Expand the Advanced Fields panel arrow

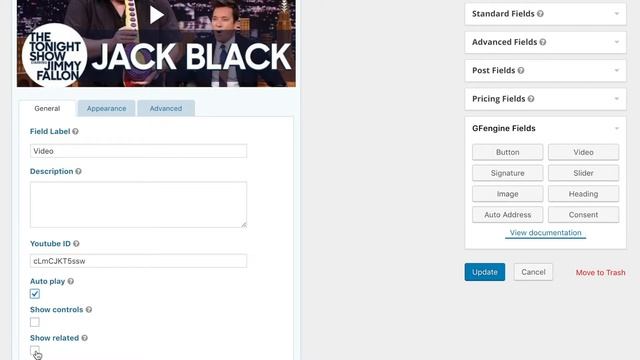pos(617,42)
